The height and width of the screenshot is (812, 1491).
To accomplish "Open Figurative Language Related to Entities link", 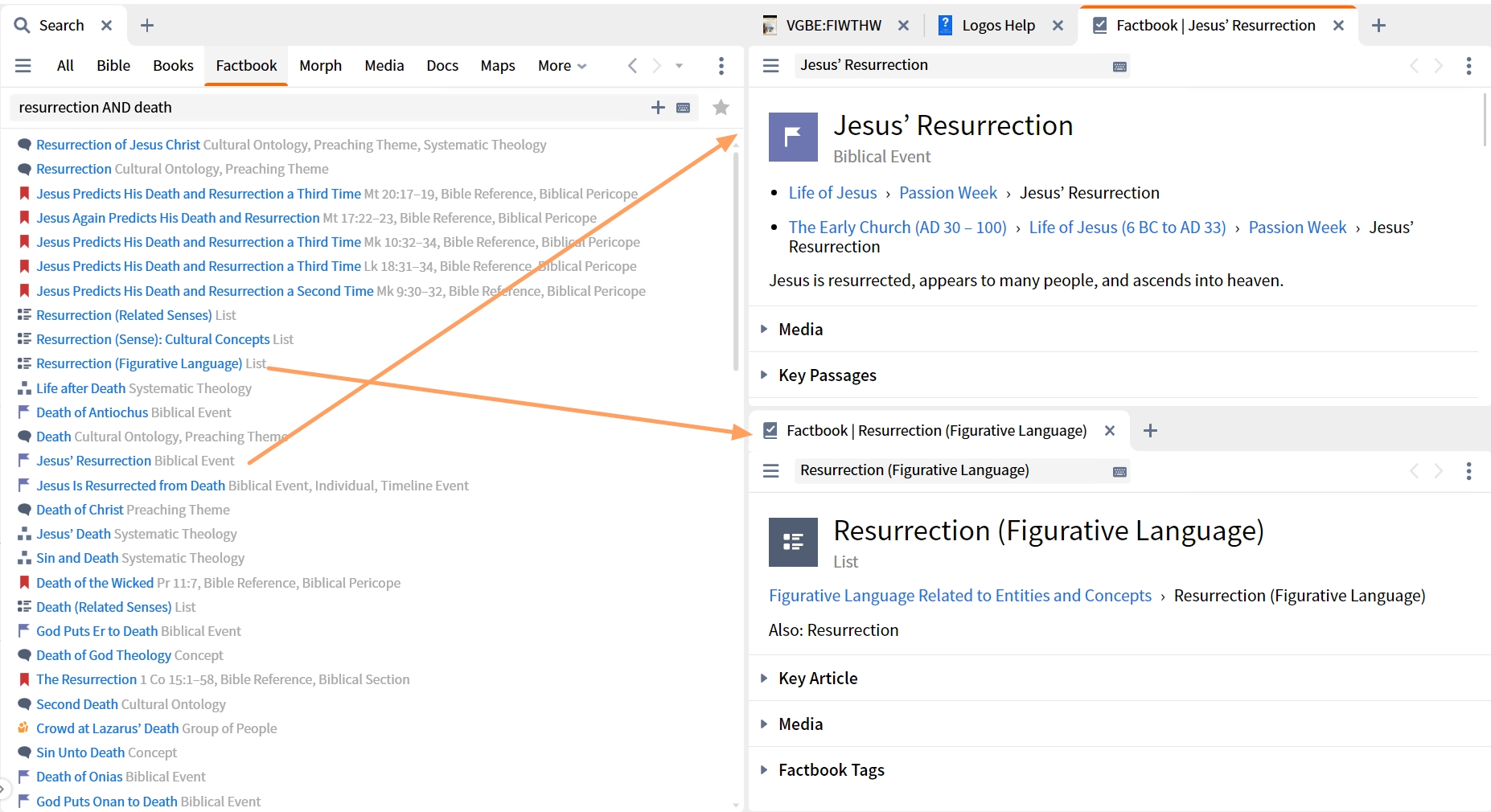I will (x=960, y=596).
